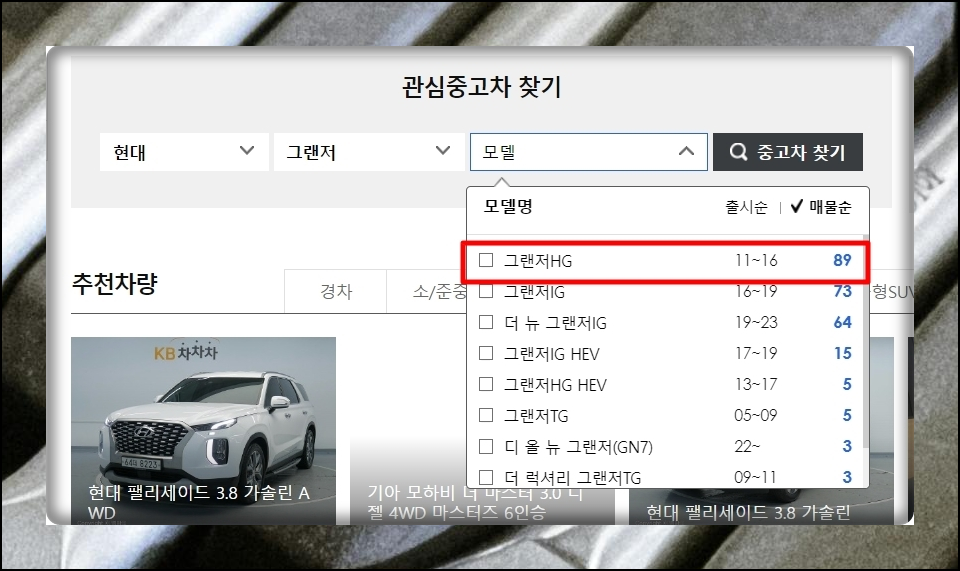Click the chevron arrow in the 그랜저 dropdown

(443, 151)
